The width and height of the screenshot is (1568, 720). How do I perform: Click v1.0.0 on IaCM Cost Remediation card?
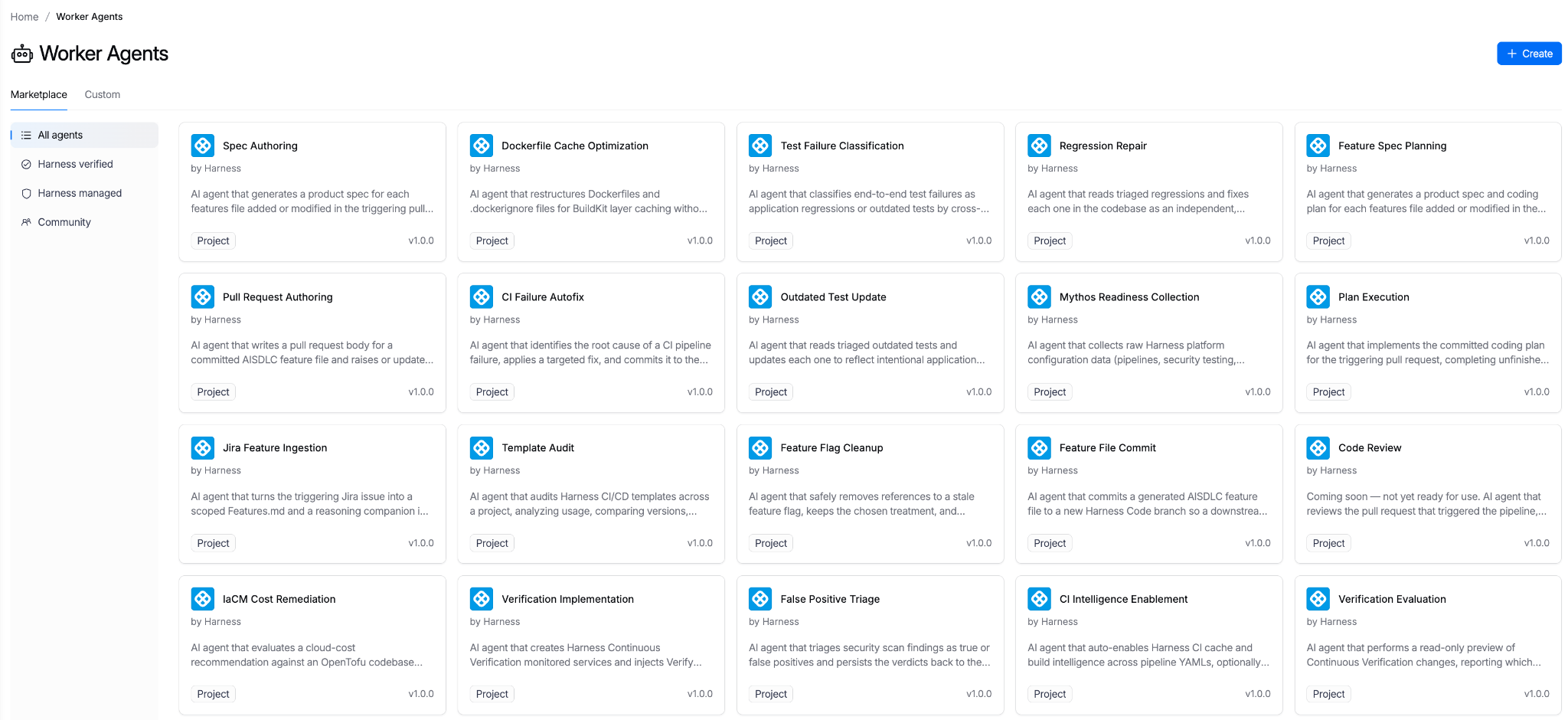coord(421,694)
